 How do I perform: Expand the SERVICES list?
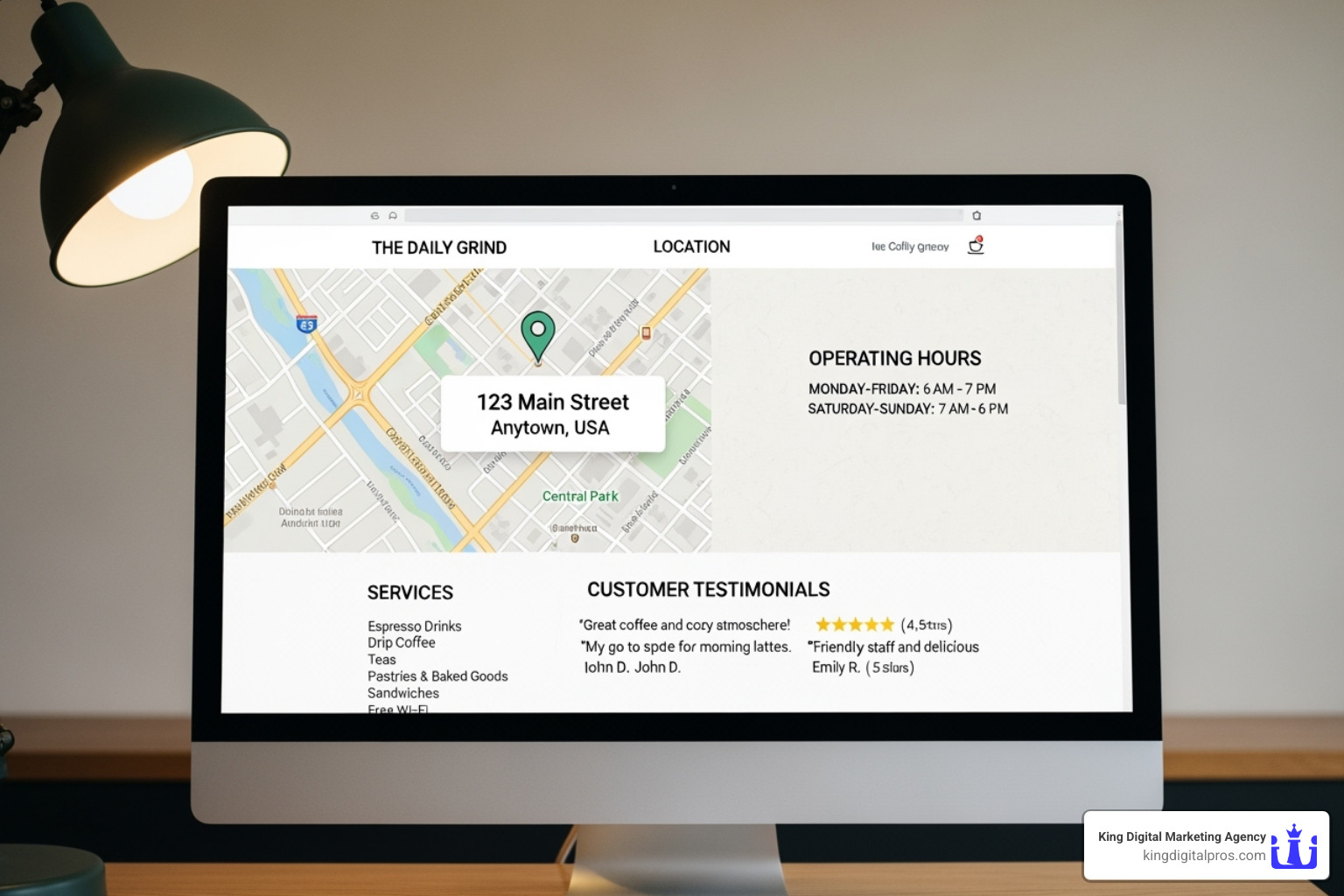pyautogui.click(x=410, y=592)
